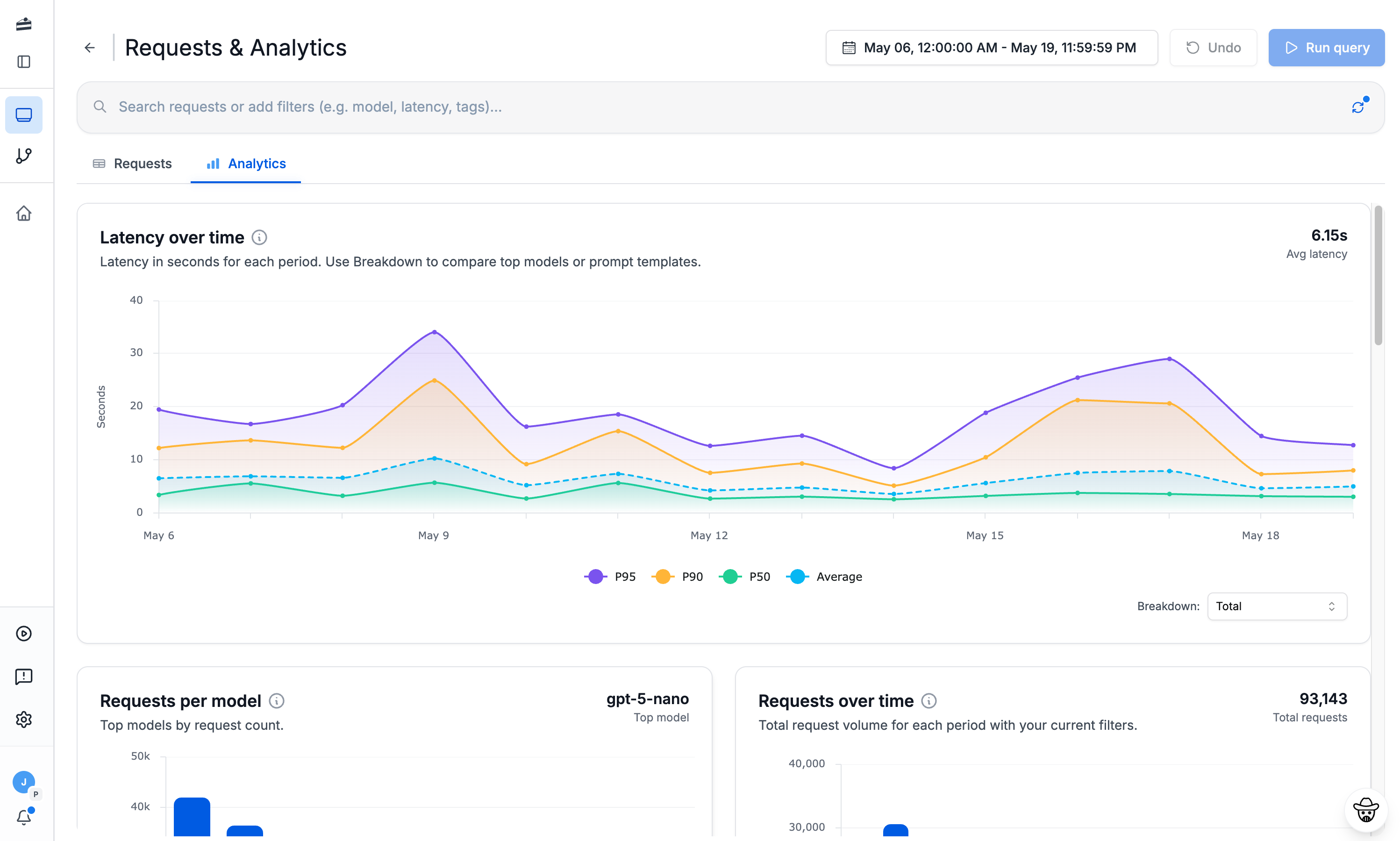This screenshot has height=841, width=1400.
Task: Click the "gpt-5-nano" top model label
Action: point(647,699)
